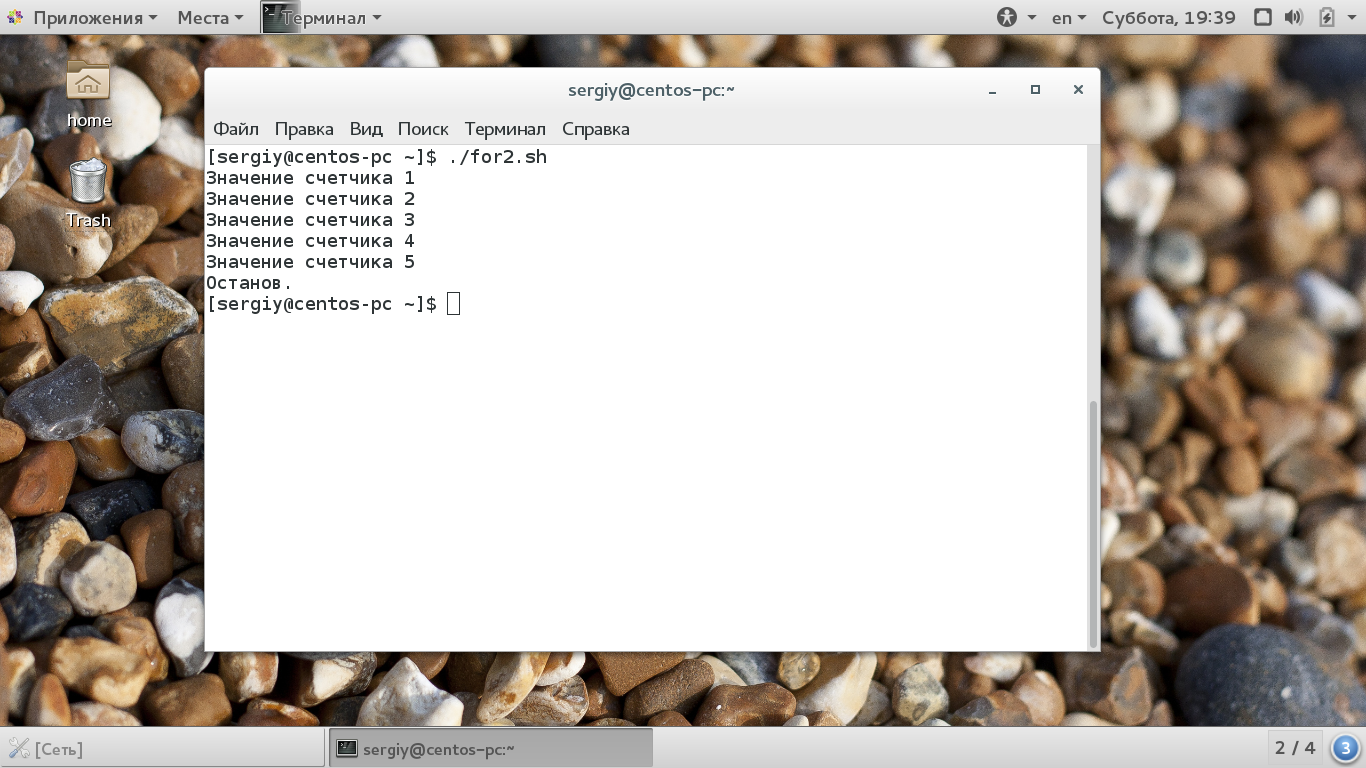1366x768 pixels.
Task: Minimize the terminal window
Action: 992,90
